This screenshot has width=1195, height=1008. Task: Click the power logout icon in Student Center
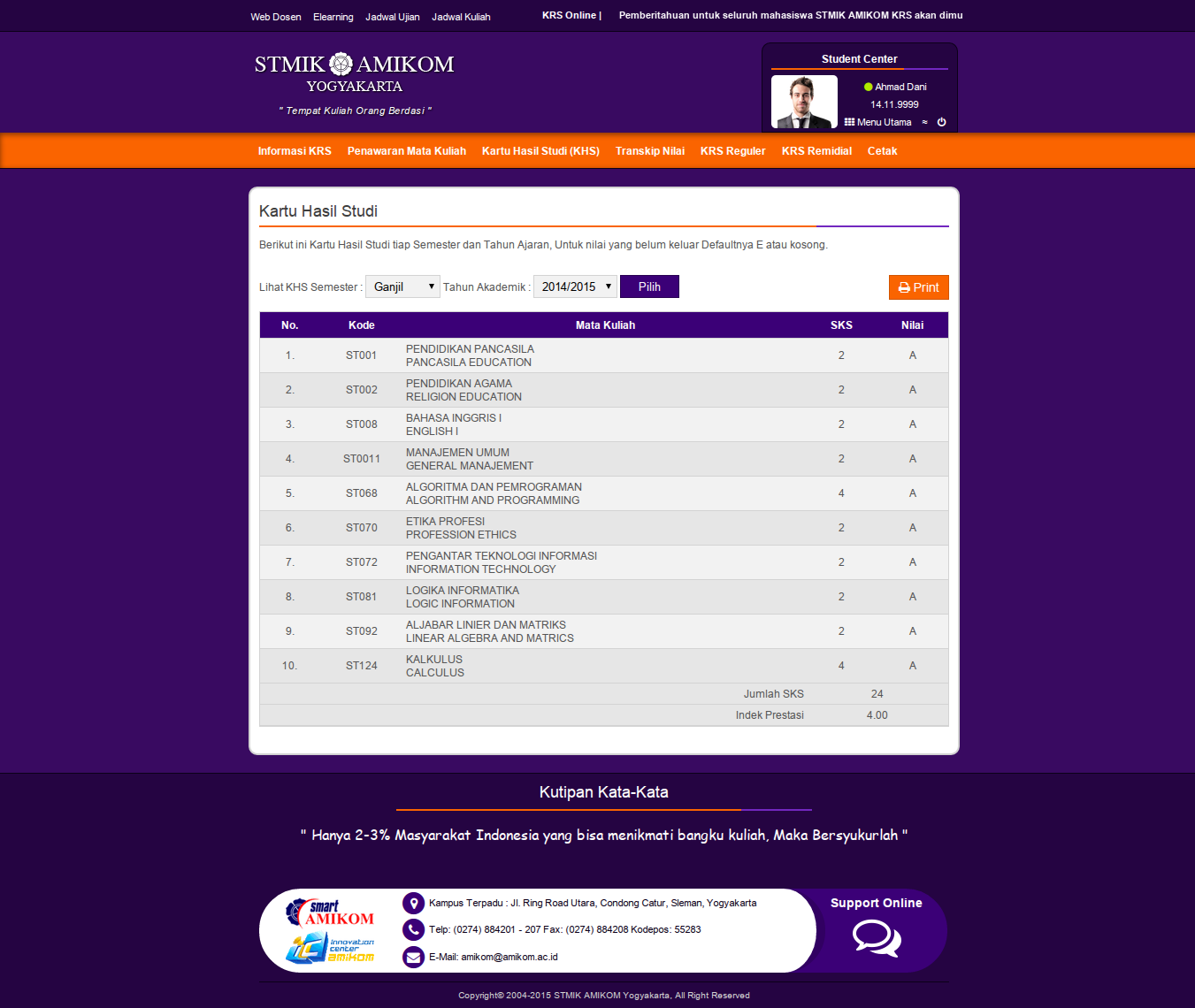tap(941, 122)
